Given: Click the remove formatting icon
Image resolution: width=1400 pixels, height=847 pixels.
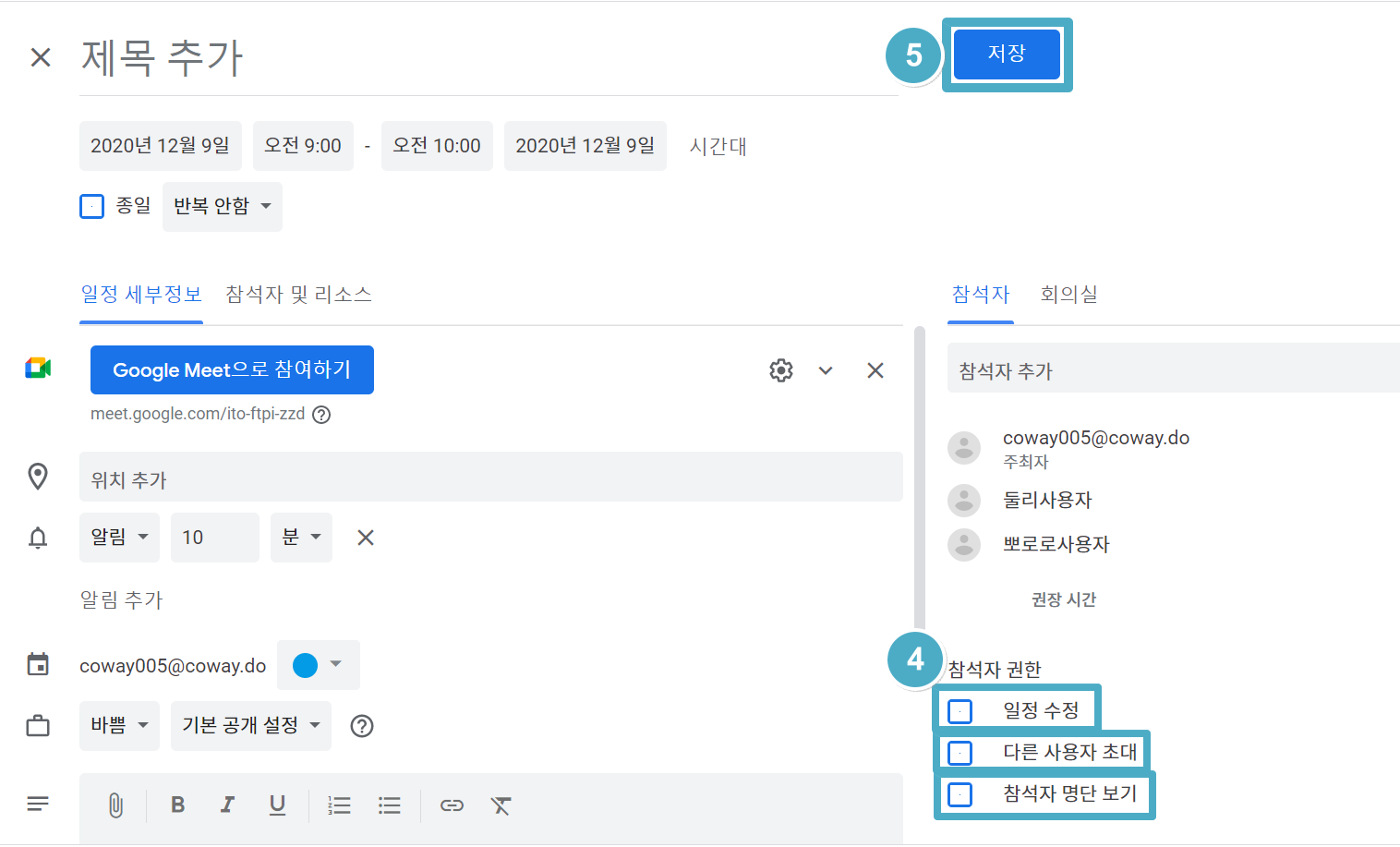Looking at the screenshot, I should (501, 805).
